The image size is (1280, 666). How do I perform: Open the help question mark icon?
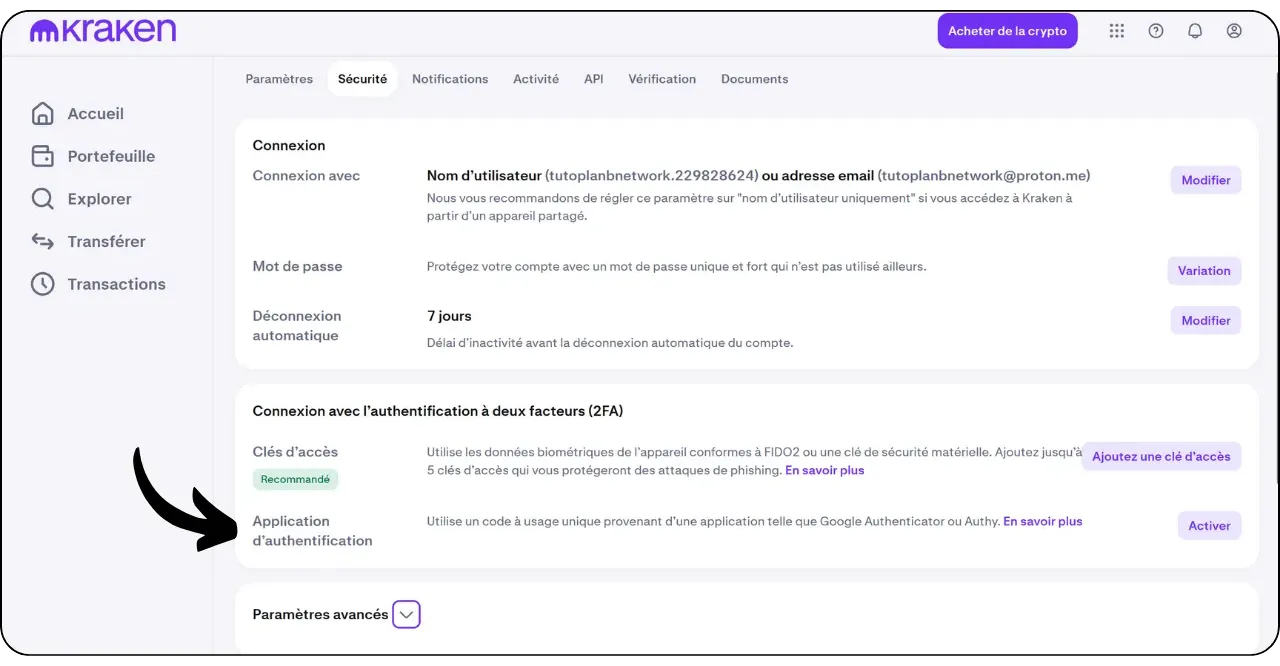(x=1156, y=31)
